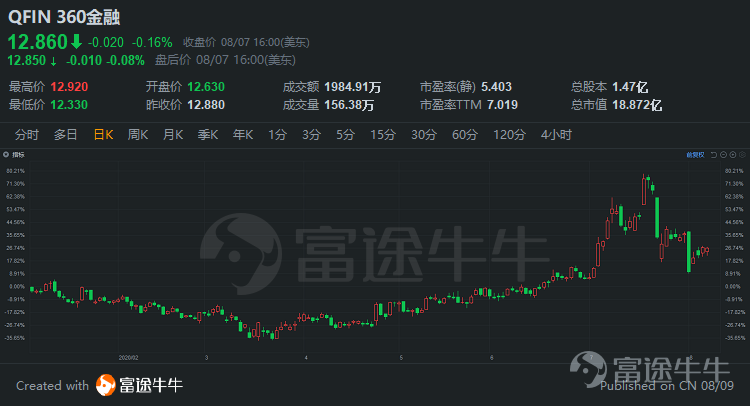Image resolution: width=750 pixels, height=406 pixels.
Task: Click the 成交量 value 156.38万
Action: point(349,105)
